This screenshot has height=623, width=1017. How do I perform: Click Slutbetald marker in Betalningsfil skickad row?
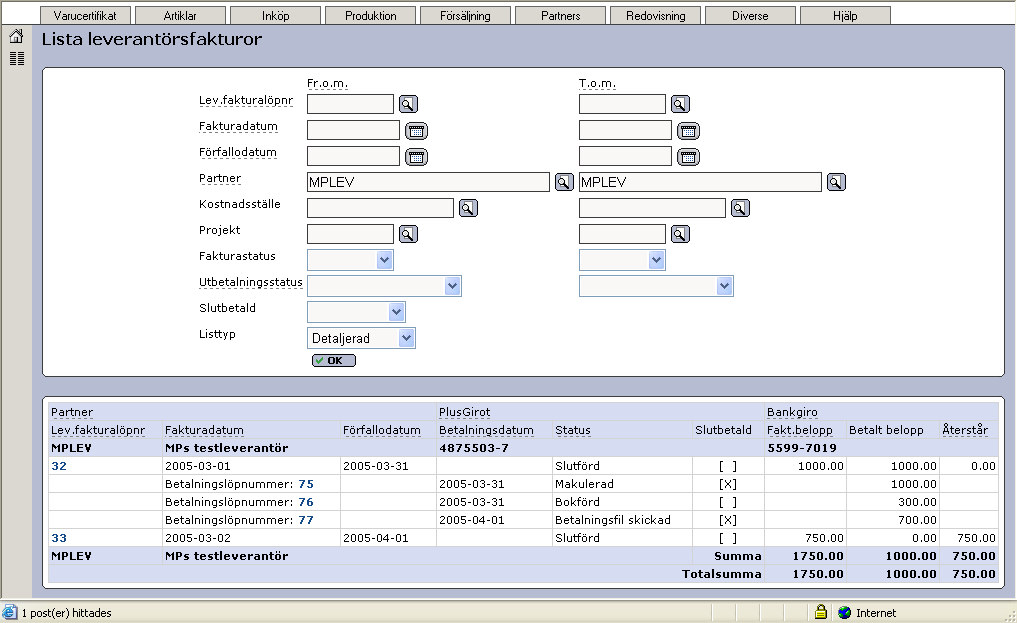click(x=728, y=520)
